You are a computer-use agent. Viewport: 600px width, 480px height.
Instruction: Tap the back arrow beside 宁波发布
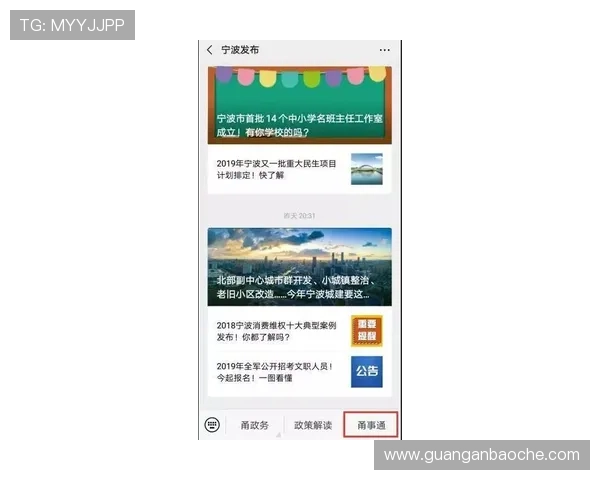pyautogui.click(x=210, y=50)
